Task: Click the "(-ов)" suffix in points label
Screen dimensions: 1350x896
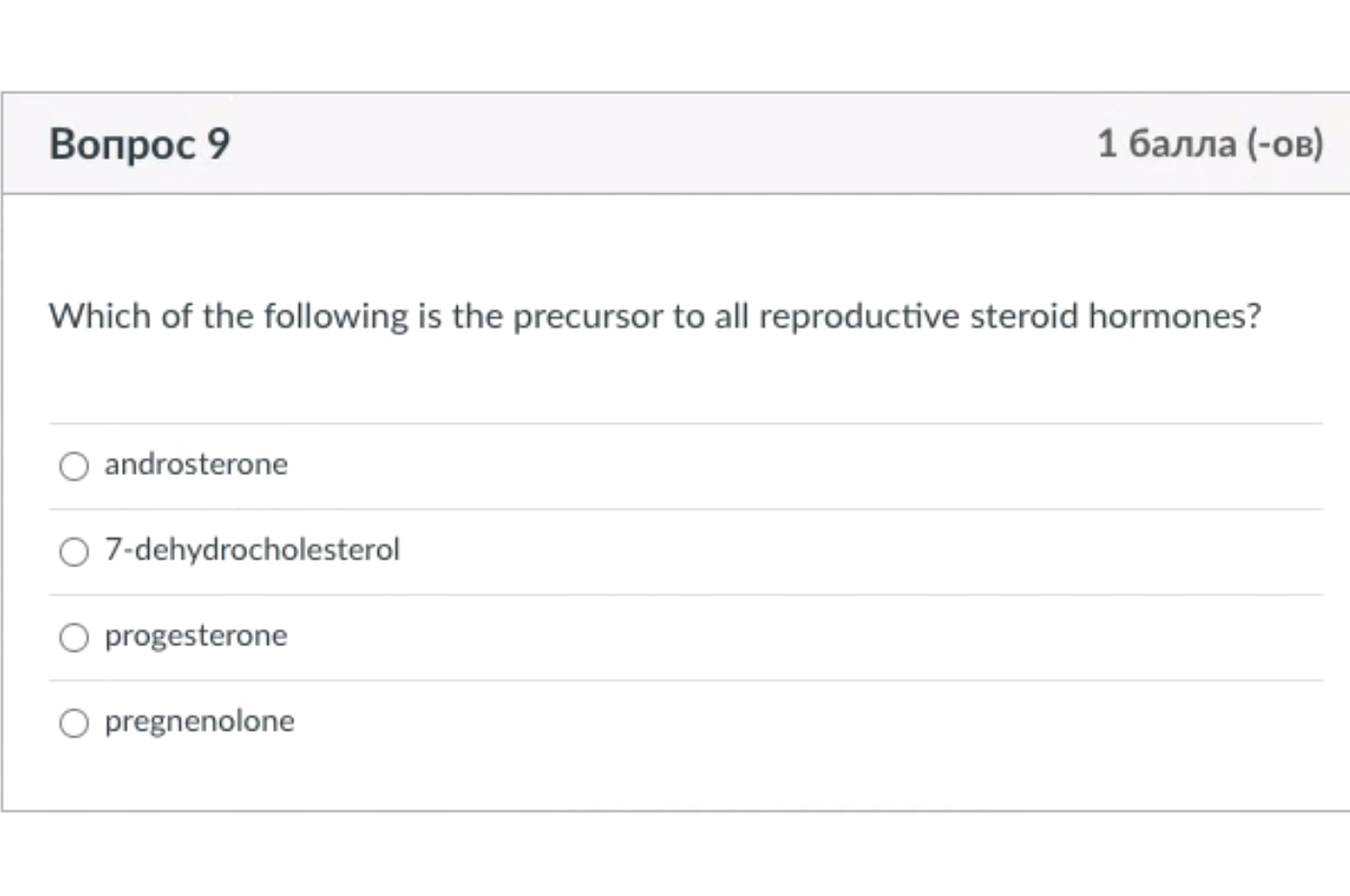Action: (1286, 143)
